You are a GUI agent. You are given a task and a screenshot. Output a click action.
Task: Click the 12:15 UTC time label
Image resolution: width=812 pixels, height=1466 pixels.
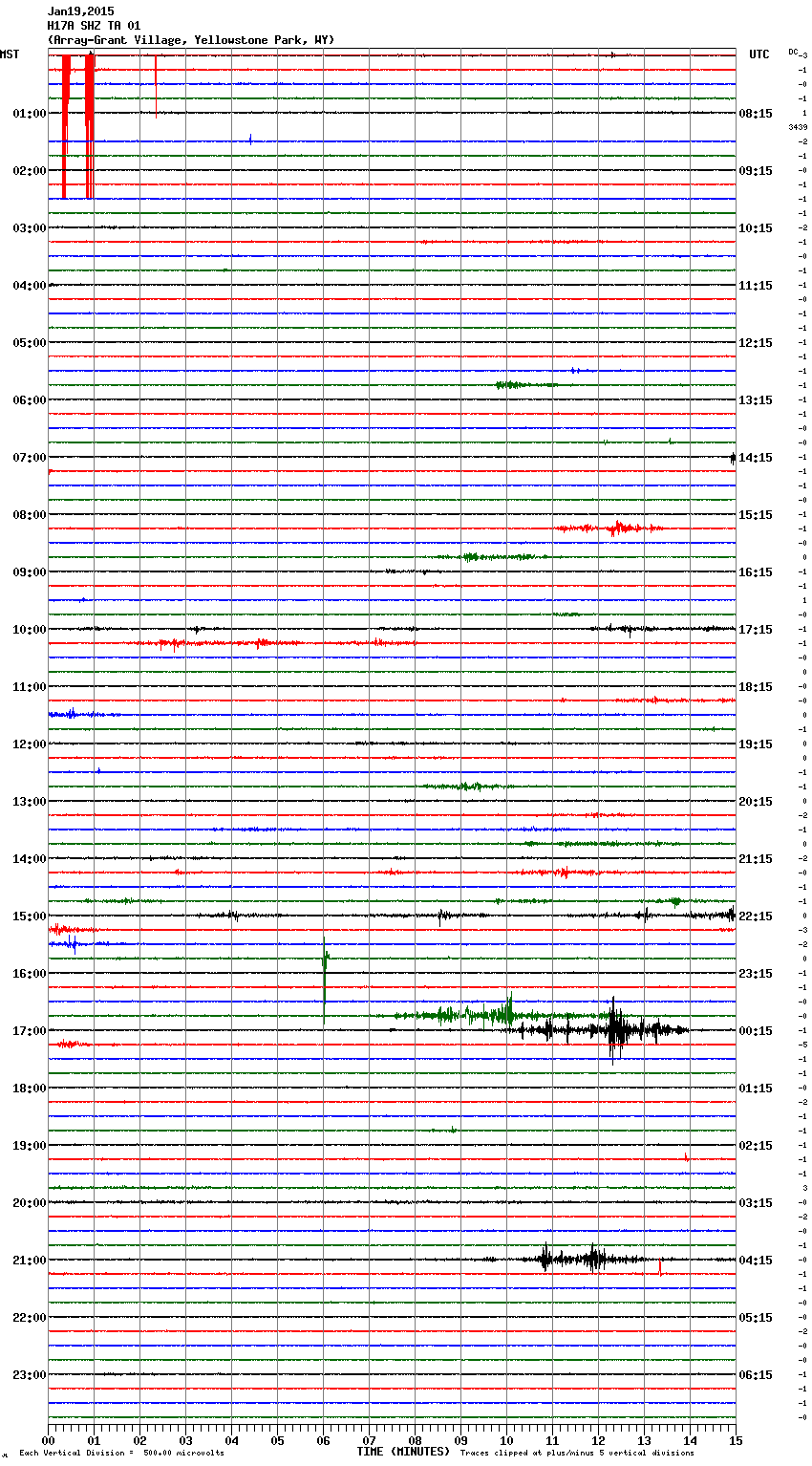[756, 343]
